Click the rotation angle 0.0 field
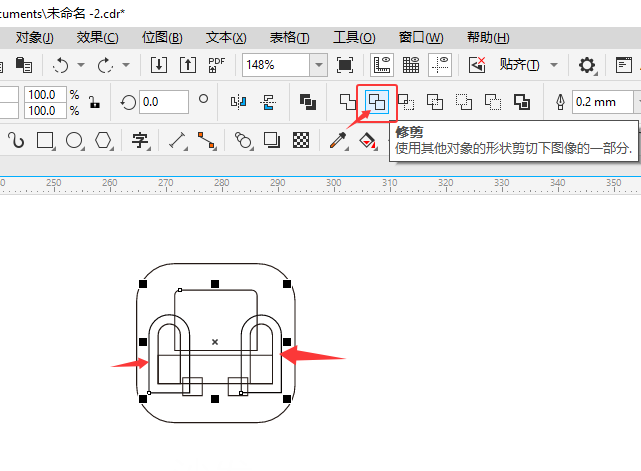The width and height of the screenshot is (641, 471). (x=164, y=102)
